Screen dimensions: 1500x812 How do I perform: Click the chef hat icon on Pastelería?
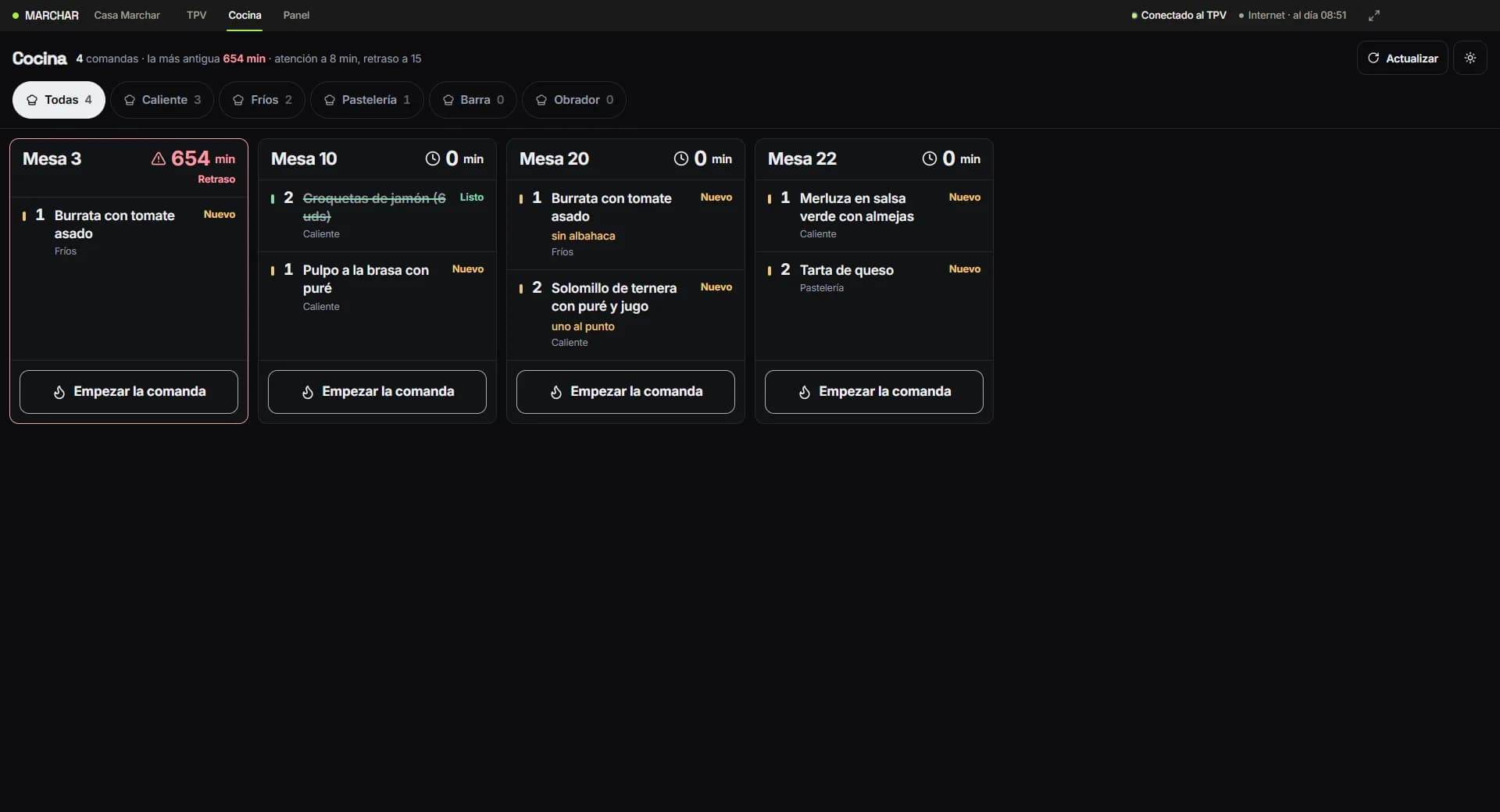pos(330,100)
